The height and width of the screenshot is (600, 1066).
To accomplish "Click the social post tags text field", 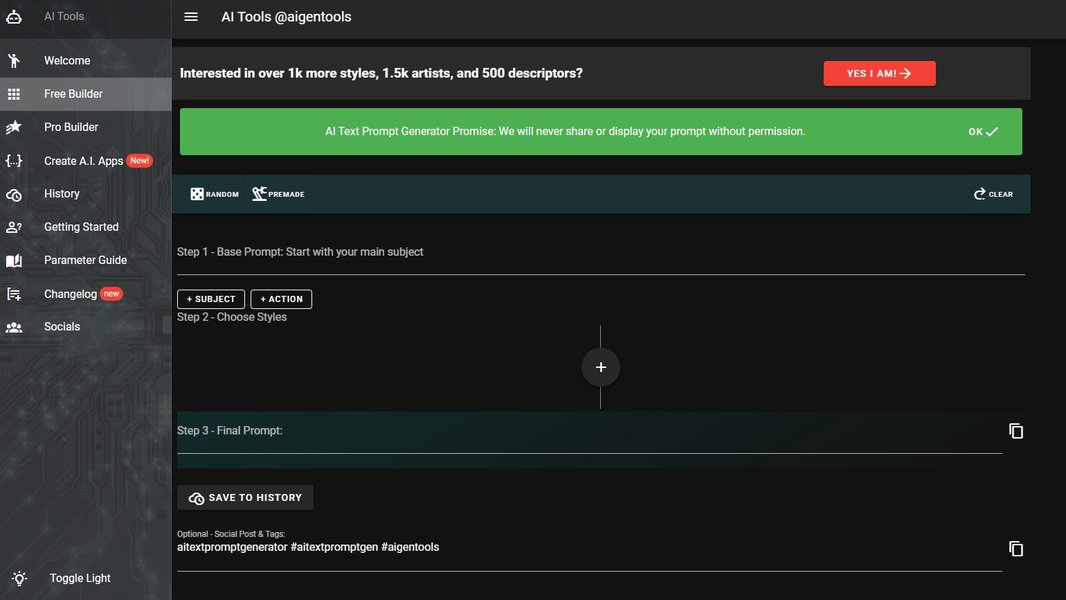I will 589,548.
